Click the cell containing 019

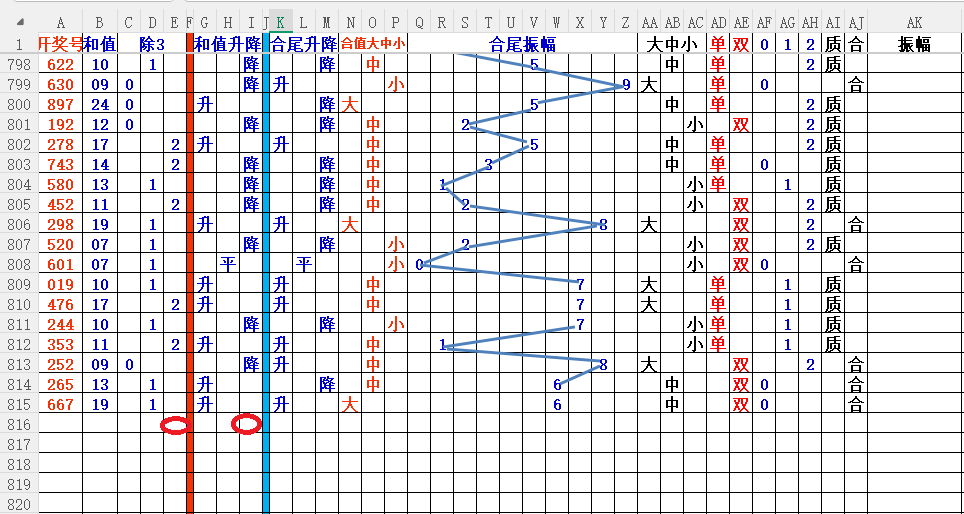pos(60,285)
